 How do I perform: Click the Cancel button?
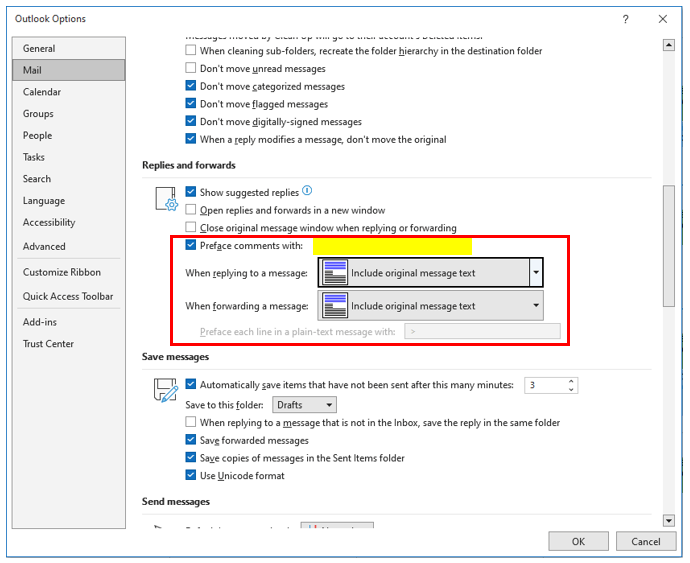pyautogui.click(x=646, y=541)
